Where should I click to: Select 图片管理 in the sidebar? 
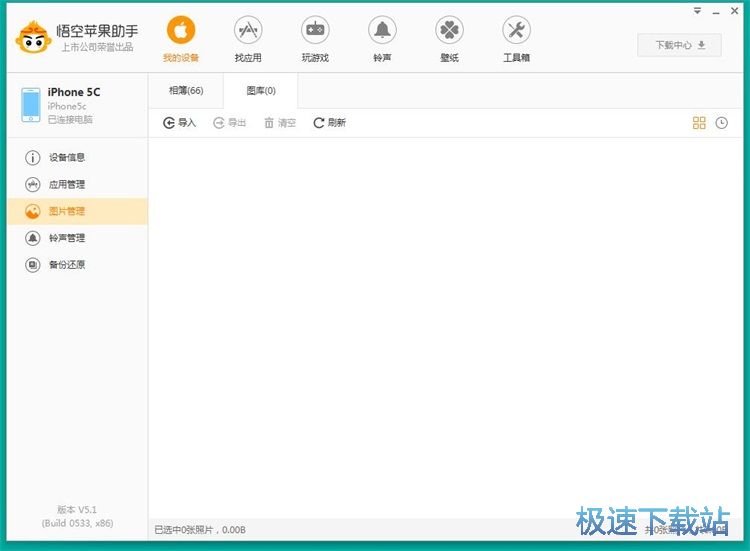click(77, 211)
